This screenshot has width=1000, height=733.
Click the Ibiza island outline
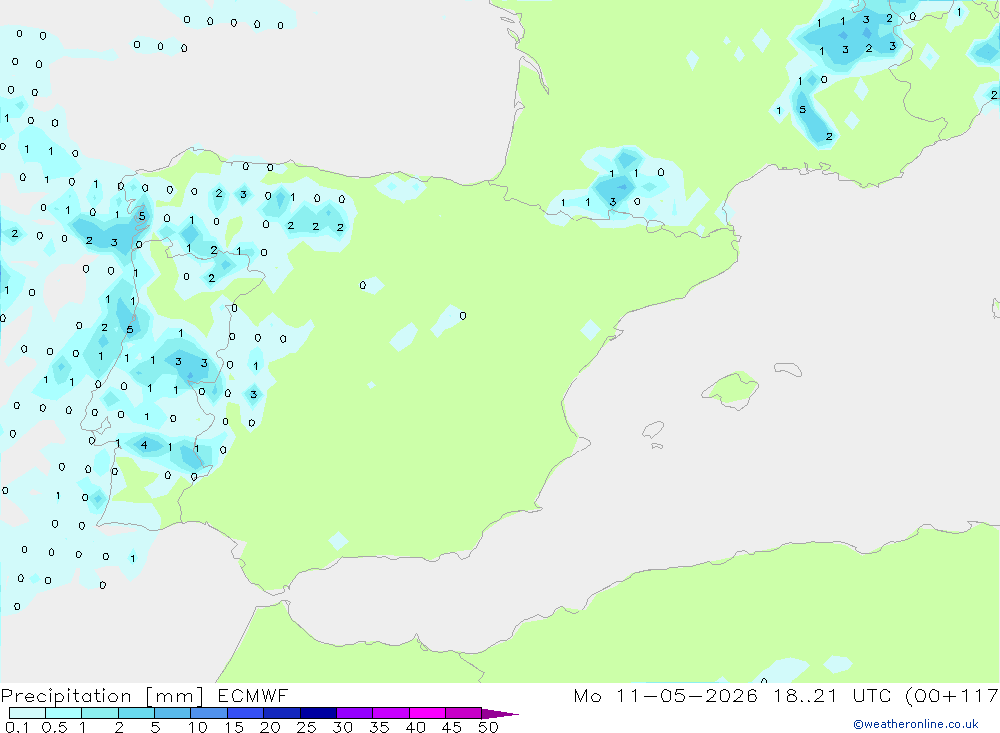pos(653,429)
